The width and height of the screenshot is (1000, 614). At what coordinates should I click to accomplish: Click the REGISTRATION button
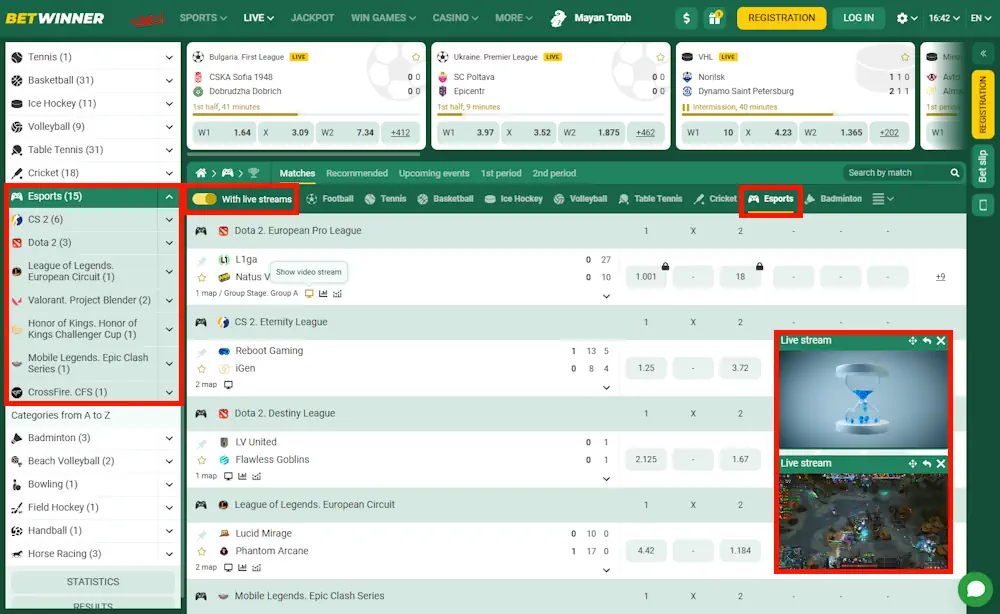[780, 17]
